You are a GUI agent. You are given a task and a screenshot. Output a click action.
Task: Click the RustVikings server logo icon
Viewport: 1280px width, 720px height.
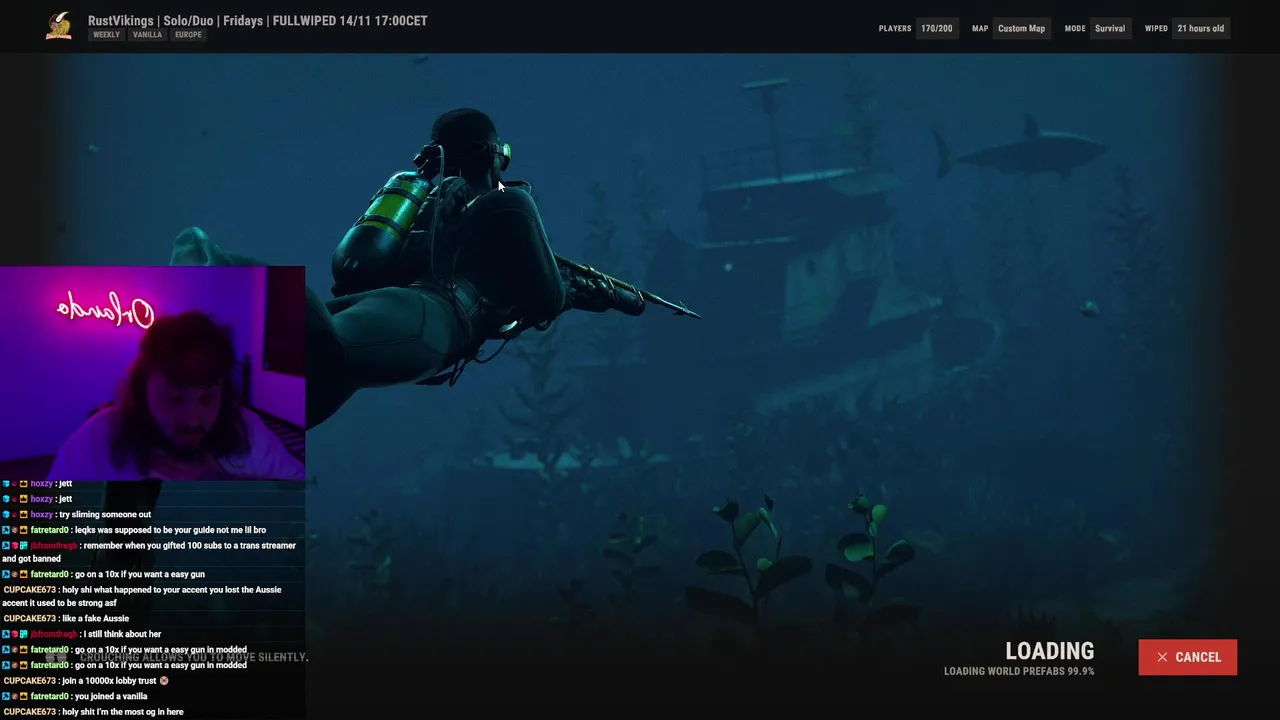(59, 27)
